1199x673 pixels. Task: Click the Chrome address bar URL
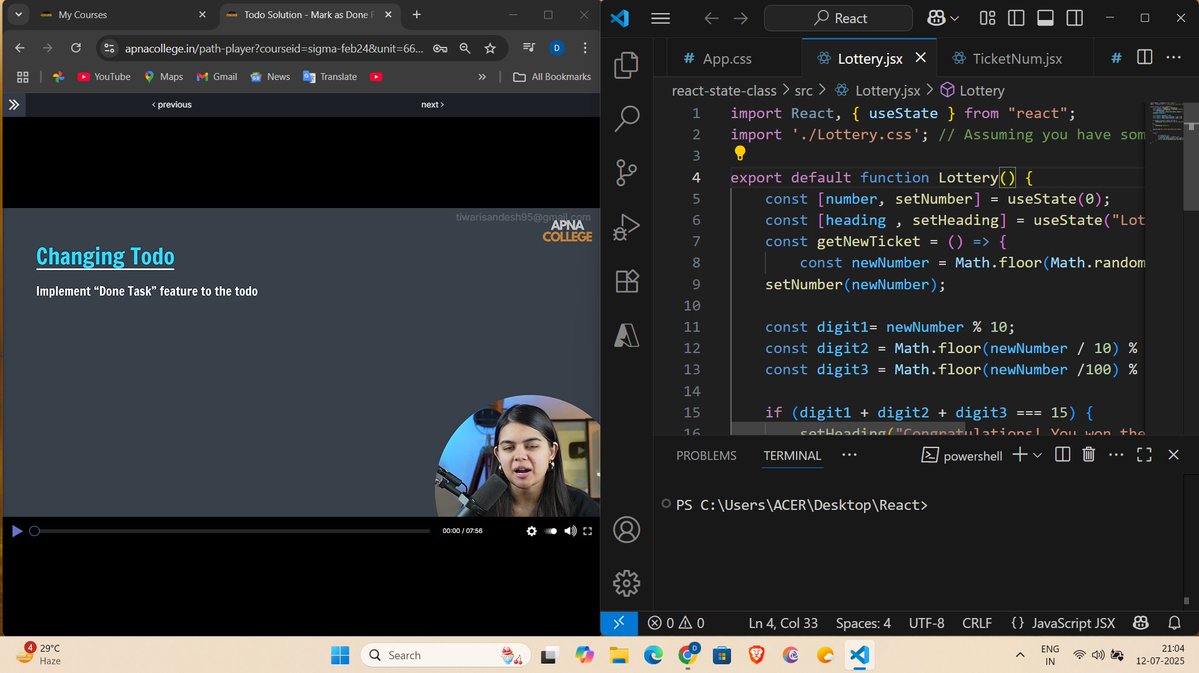pos(274,48)
